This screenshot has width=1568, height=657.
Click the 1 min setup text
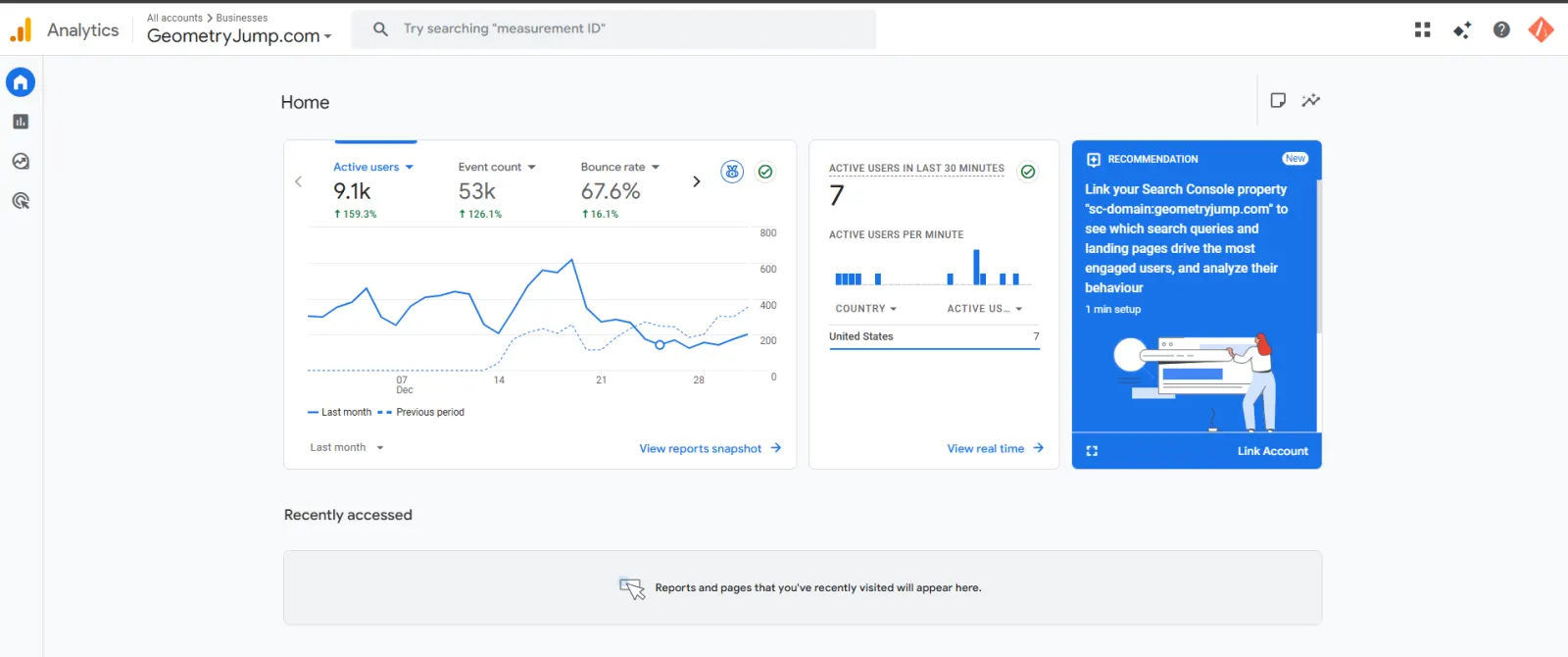(1112, 309)
